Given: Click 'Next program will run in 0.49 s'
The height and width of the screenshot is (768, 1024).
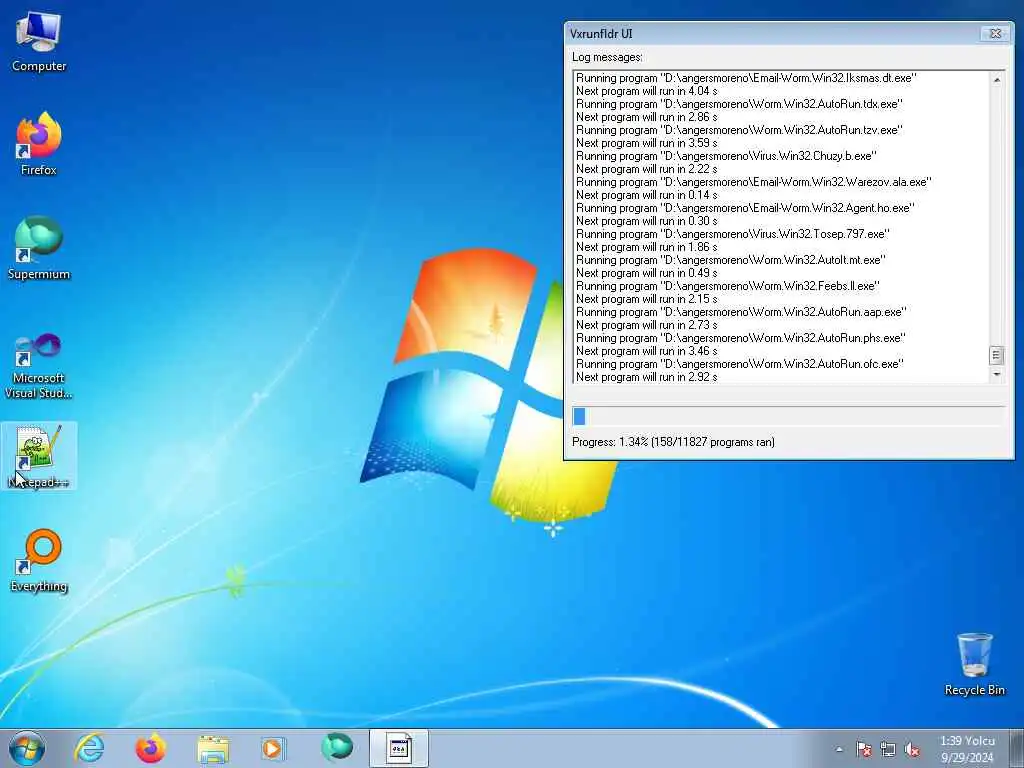Looking at the screenshot, I should pos(647,273).
